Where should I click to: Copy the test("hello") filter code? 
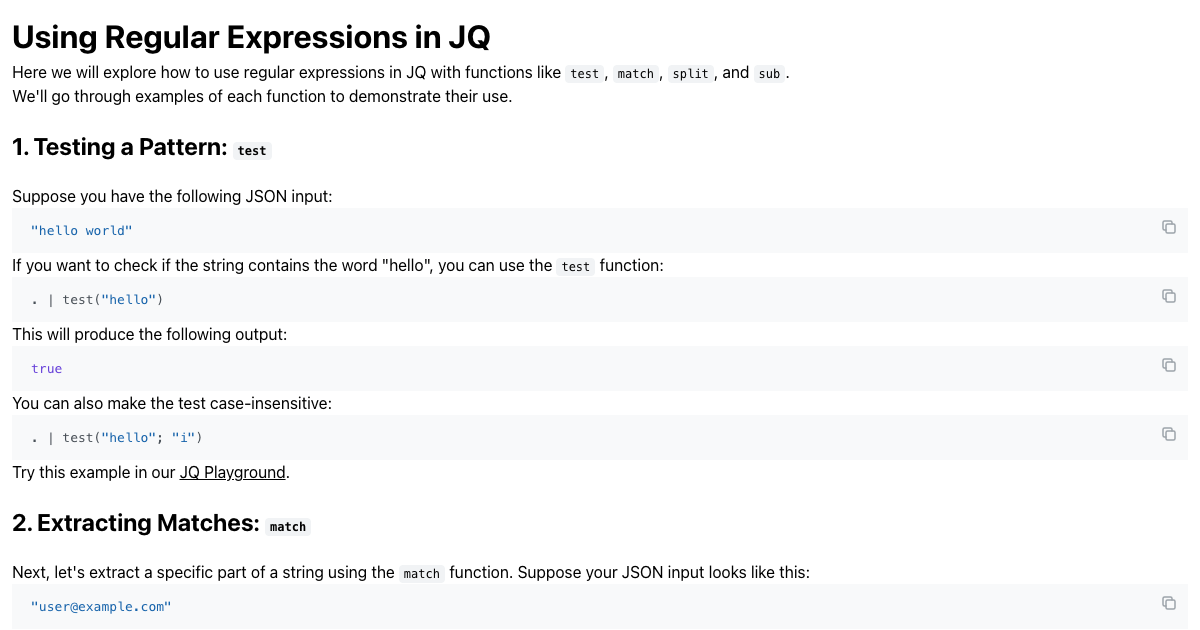click(1168, 296)
